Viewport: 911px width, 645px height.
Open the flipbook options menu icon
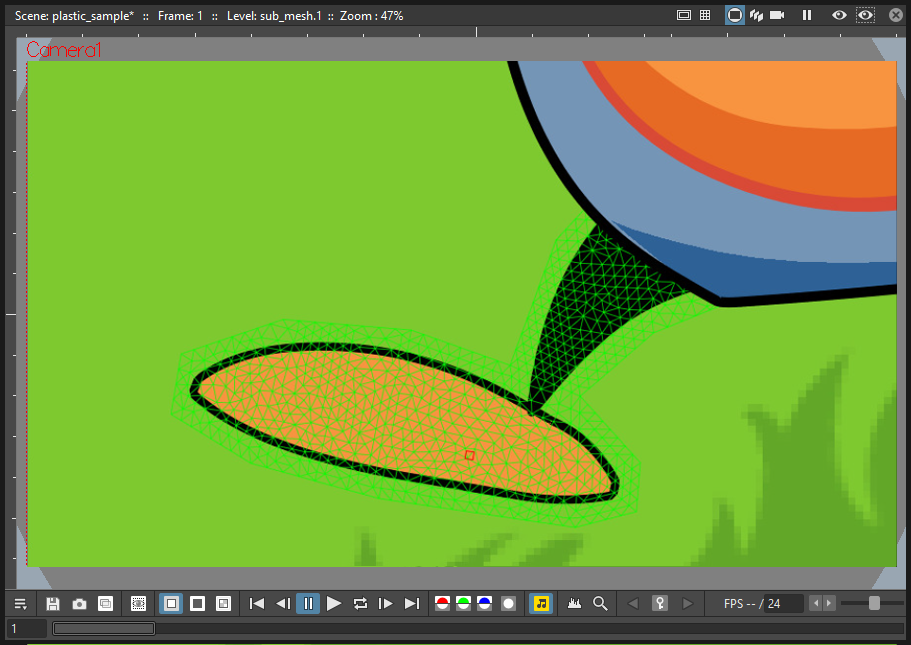20,604
